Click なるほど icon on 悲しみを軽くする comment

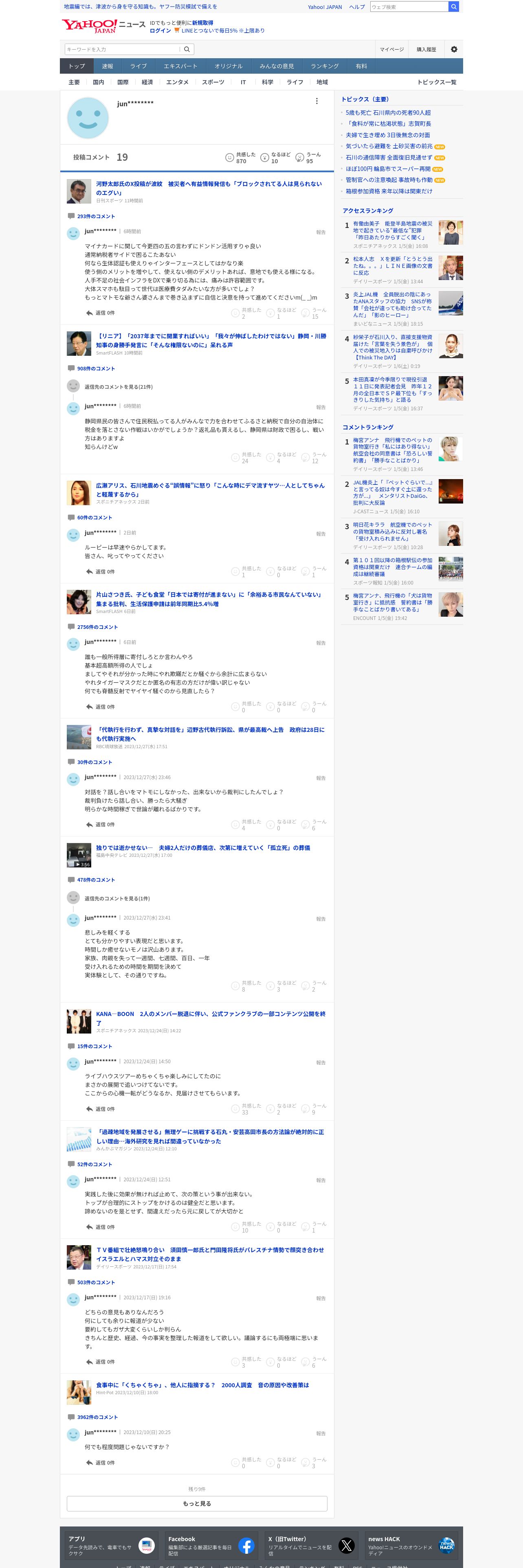(x=270, y=986)
